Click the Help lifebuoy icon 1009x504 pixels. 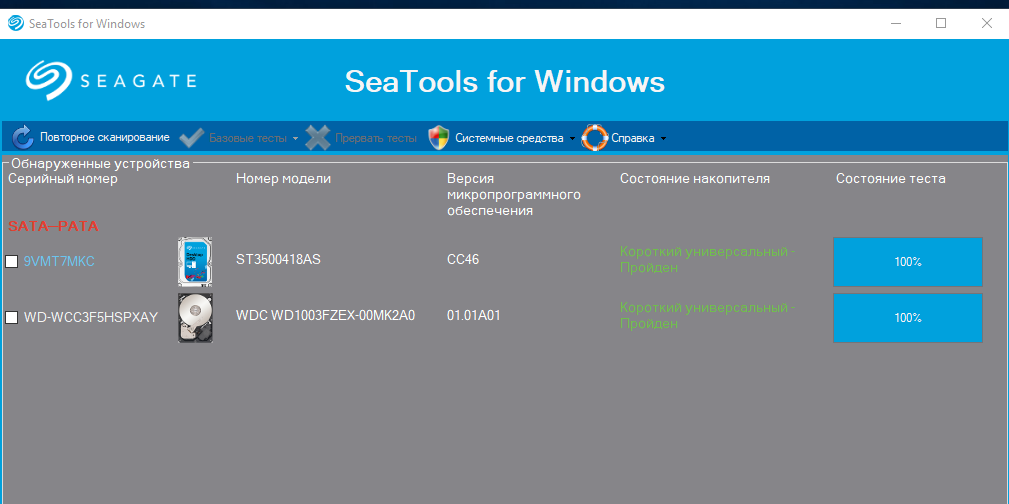click(x=594, y=138)
